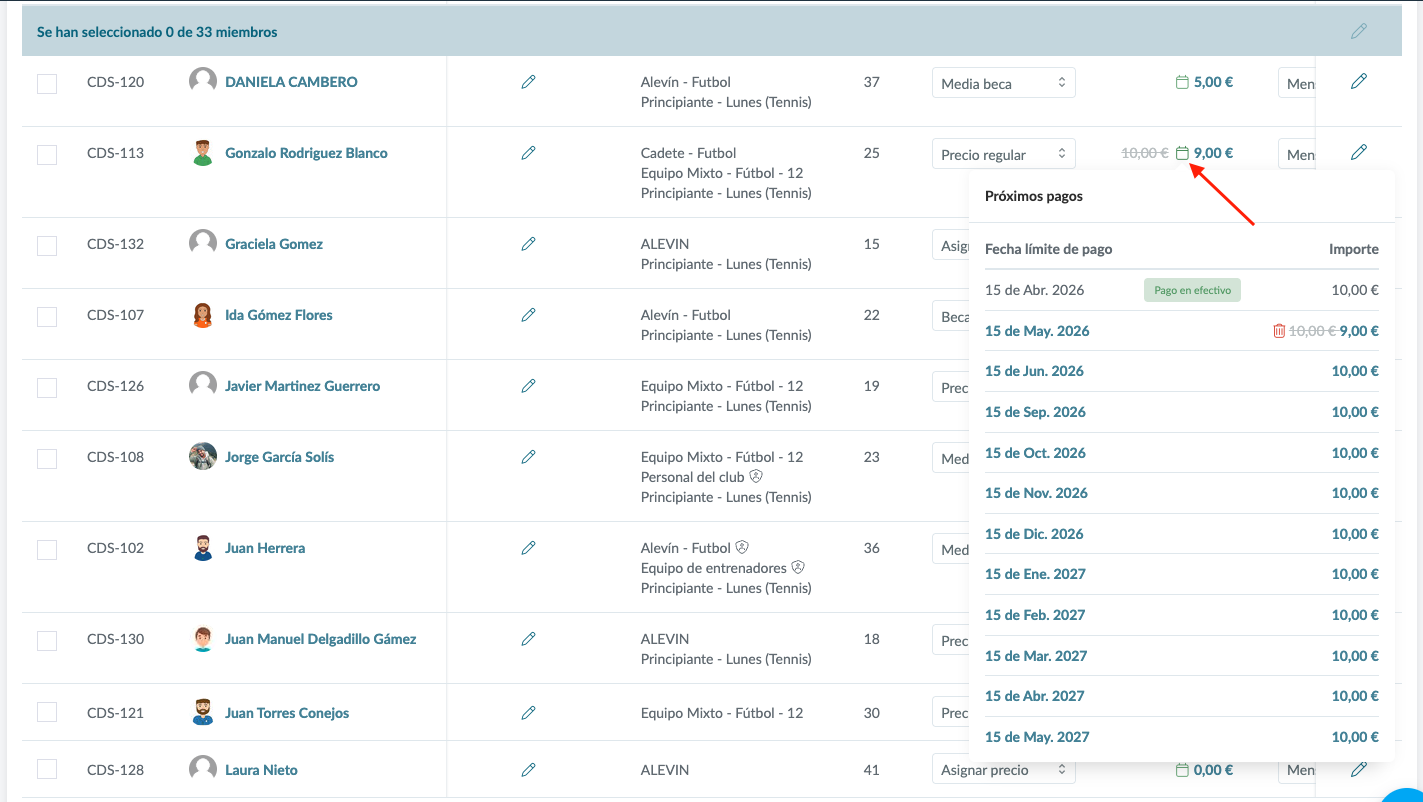Expand the Precio regular dropdown for Gonzalo
This screenshot has width=1423, height=802.
[x=1003, y=155]
